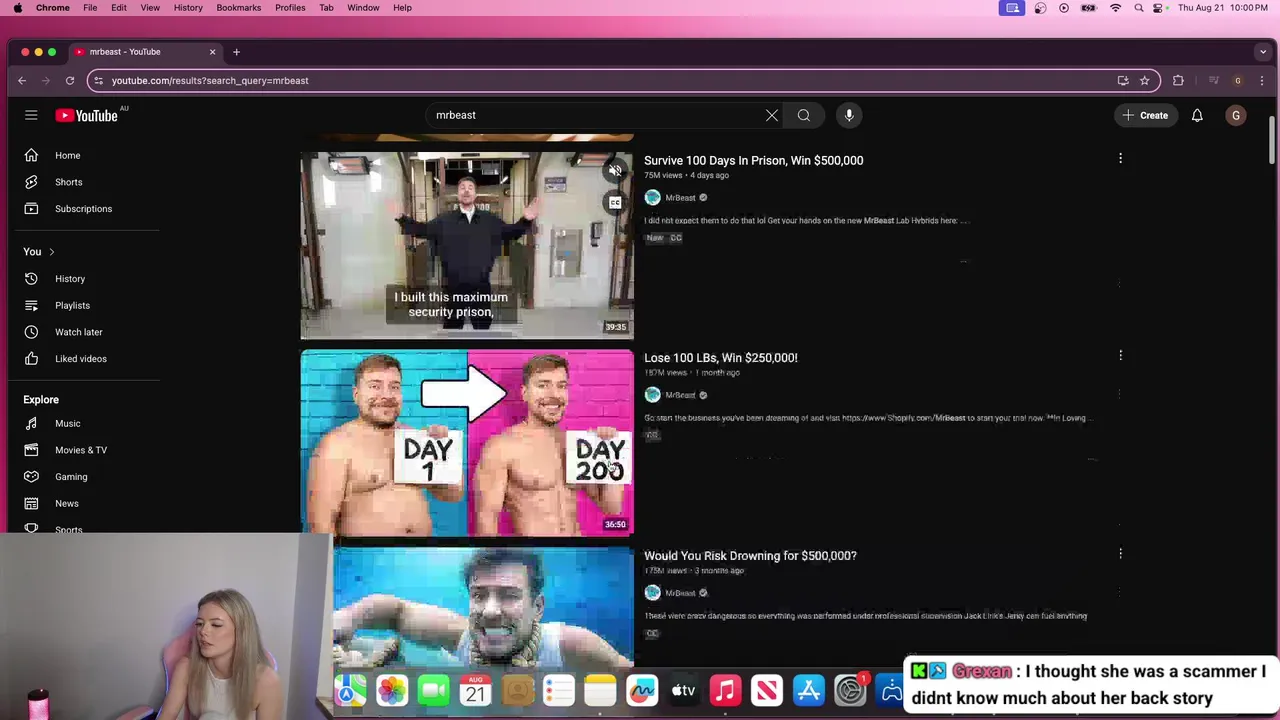This screenshot has width=1280, height=720.
Task: Open Photos app in the dock
Action: 392,690
